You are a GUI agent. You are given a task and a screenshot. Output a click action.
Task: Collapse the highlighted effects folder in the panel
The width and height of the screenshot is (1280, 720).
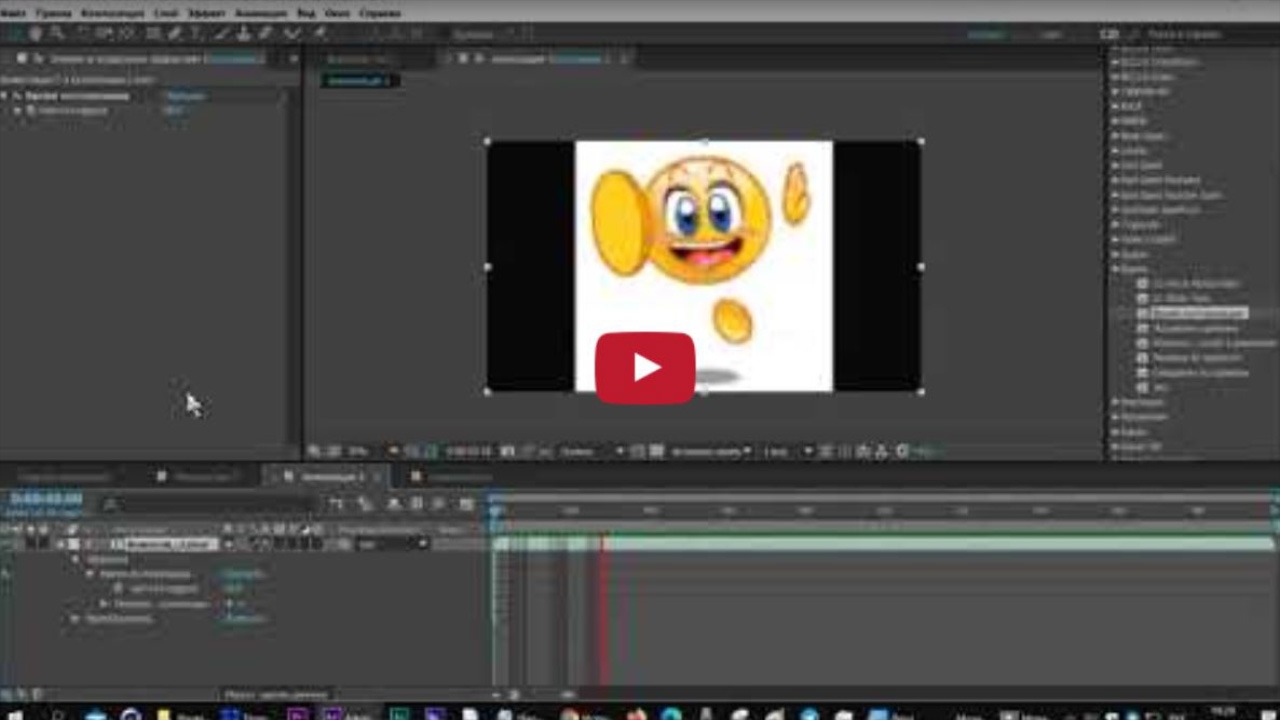point(1114,268)
